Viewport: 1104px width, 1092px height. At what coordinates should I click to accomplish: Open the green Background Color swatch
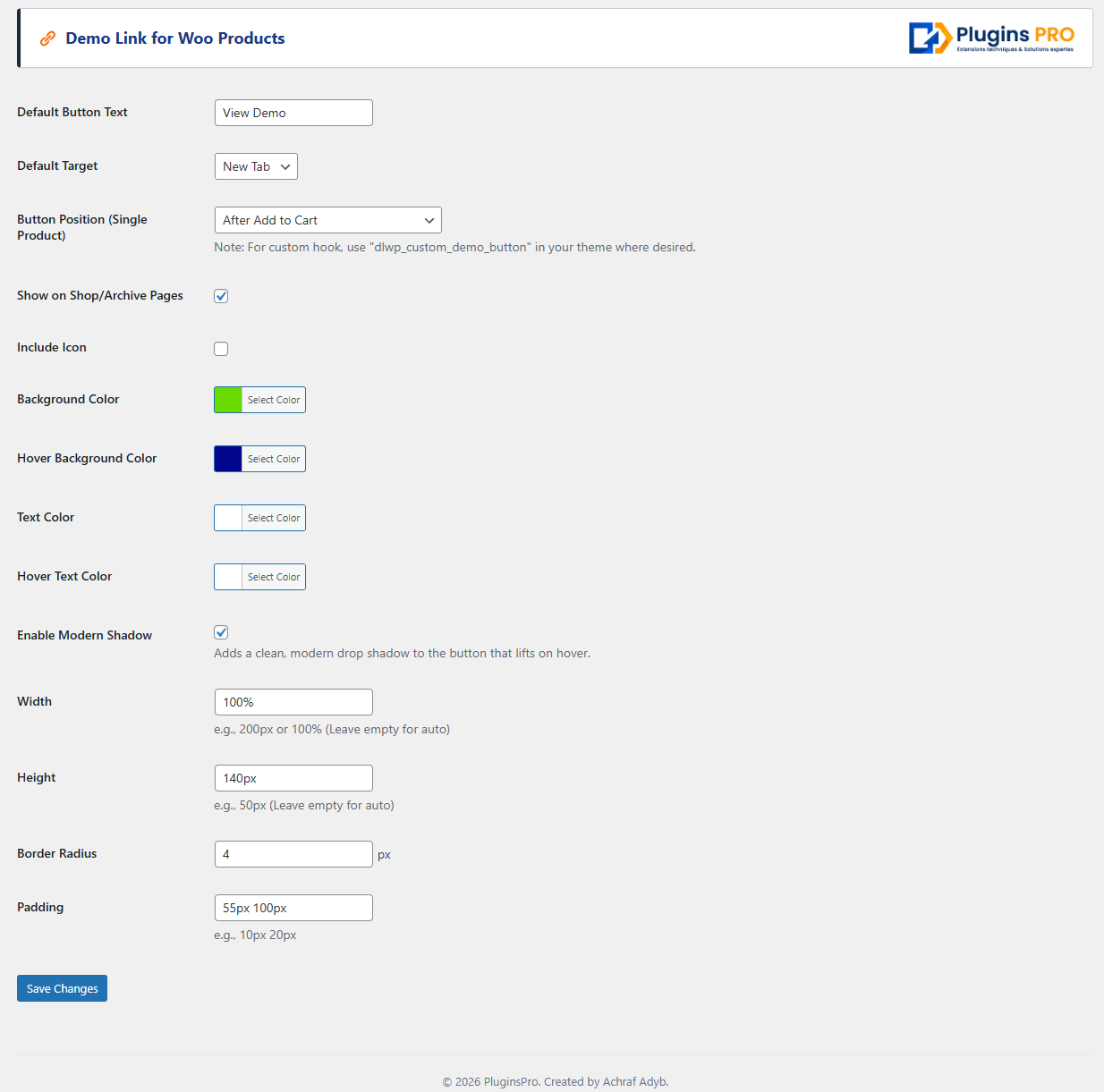point(228,400)
